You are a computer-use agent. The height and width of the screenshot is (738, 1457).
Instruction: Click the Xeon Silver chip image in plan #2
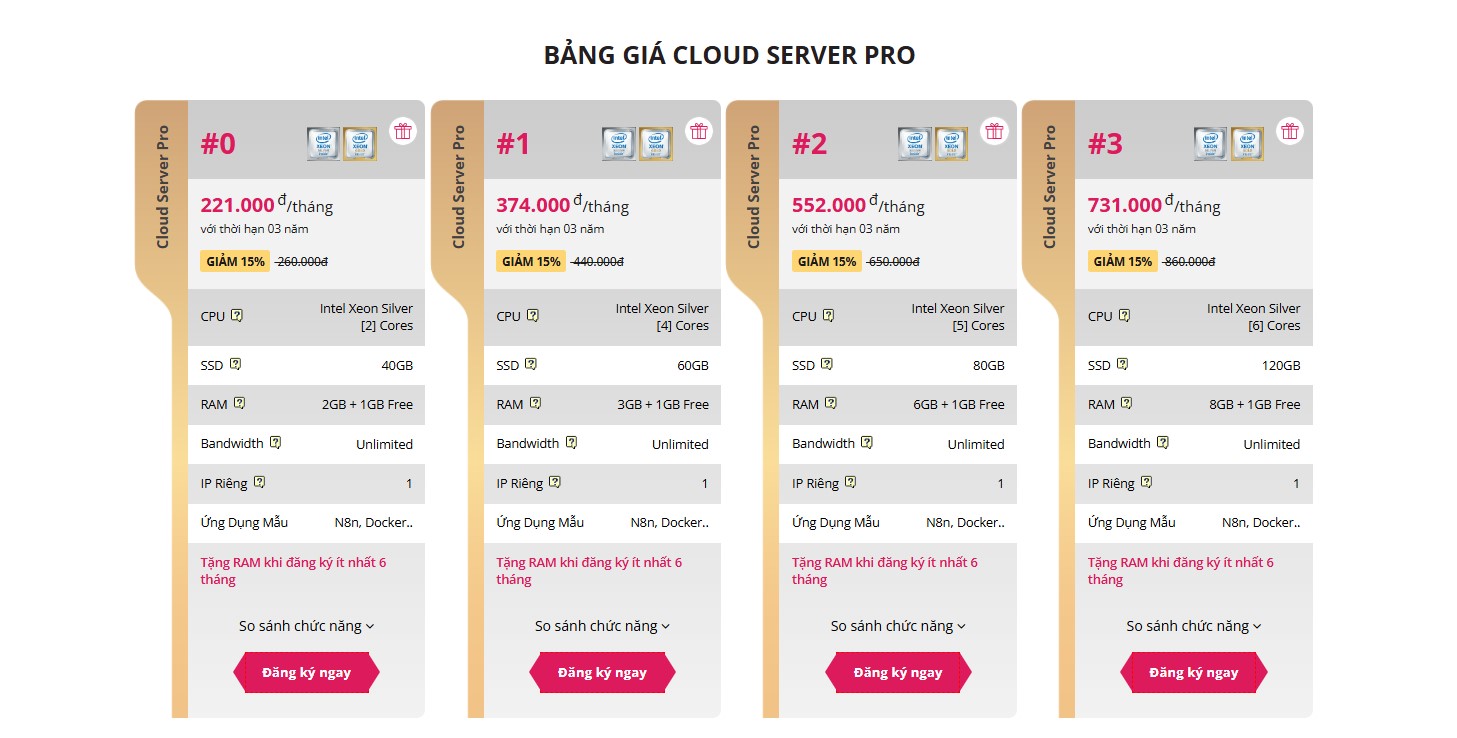914,144
